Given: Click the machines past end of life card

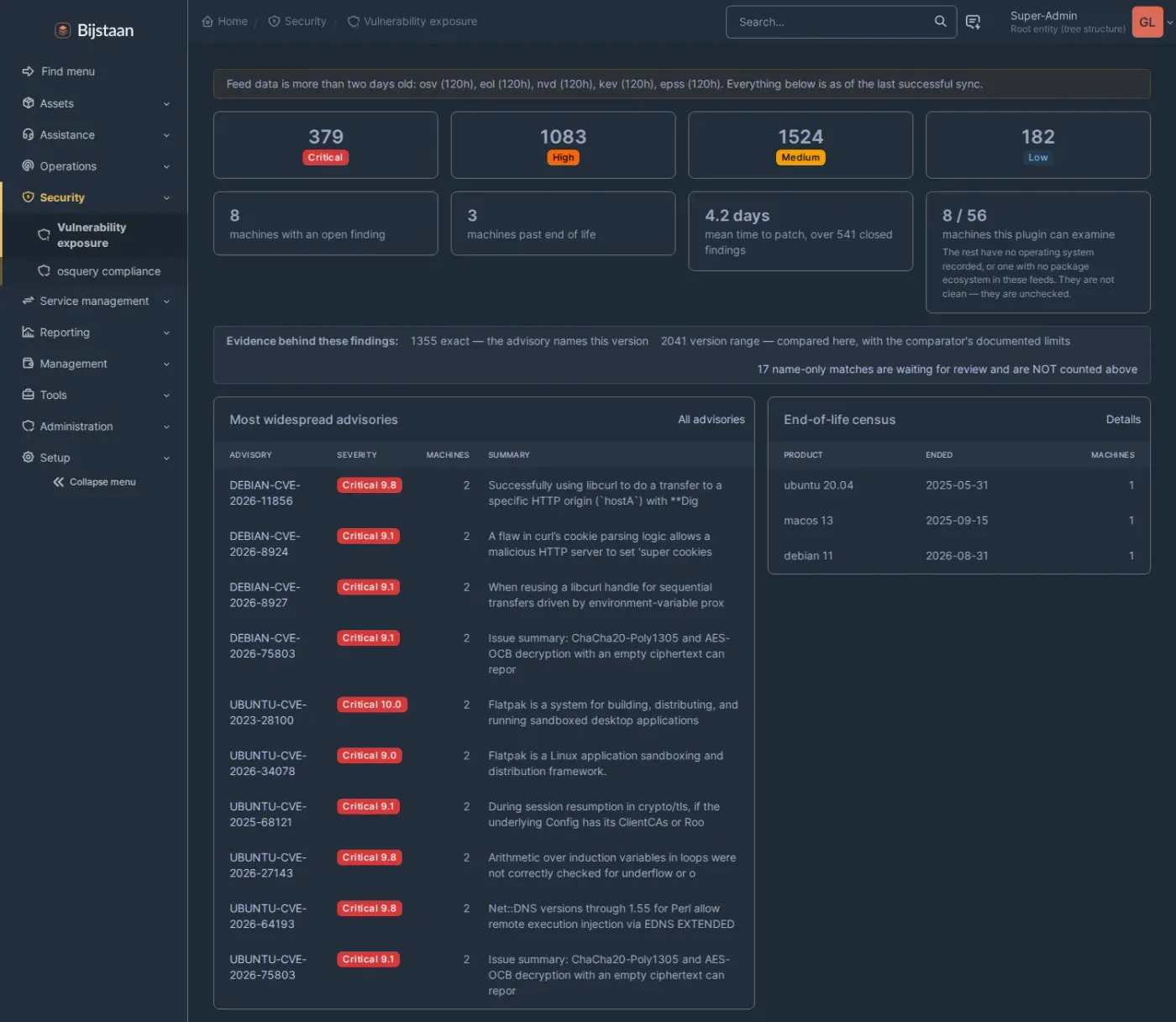Looking at the screenshot, I should (x=563, y=223).
